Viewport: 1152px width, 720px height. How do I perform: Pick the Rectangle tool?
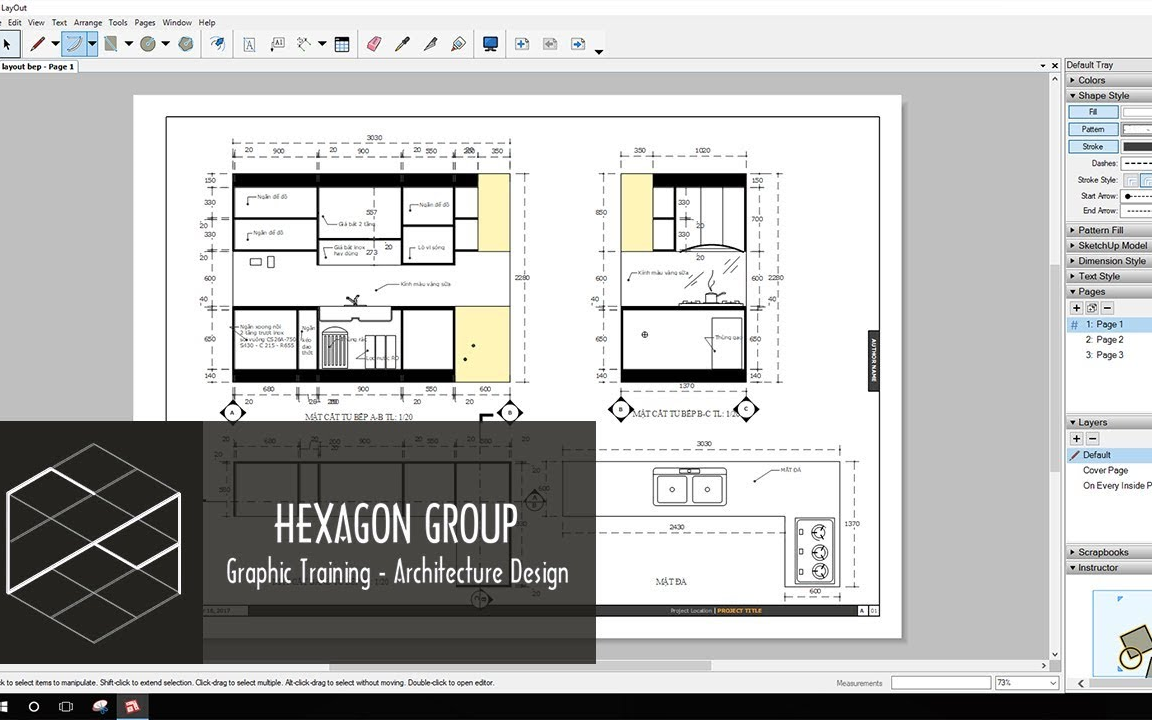tap(108, 43)
